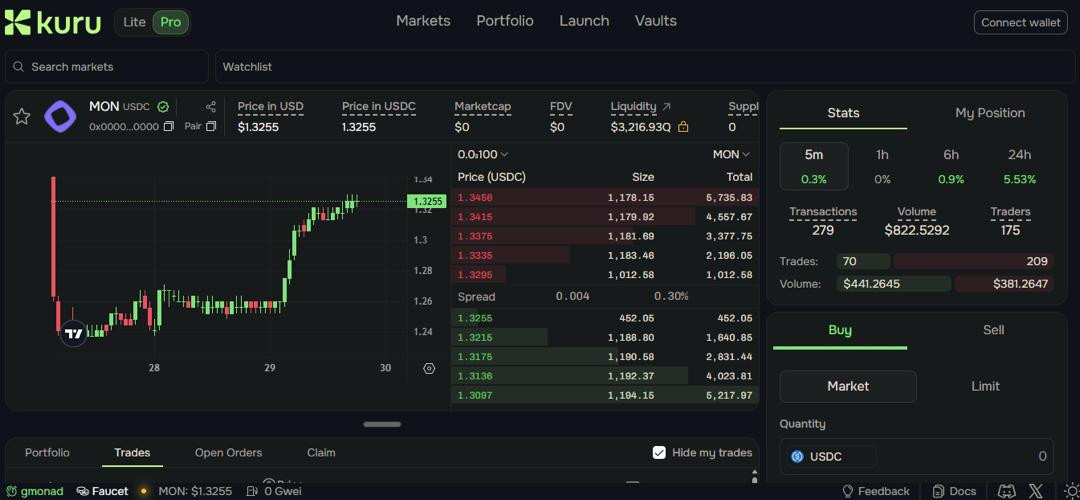
Task: Open chart settings gear icon
Action: 429,368
